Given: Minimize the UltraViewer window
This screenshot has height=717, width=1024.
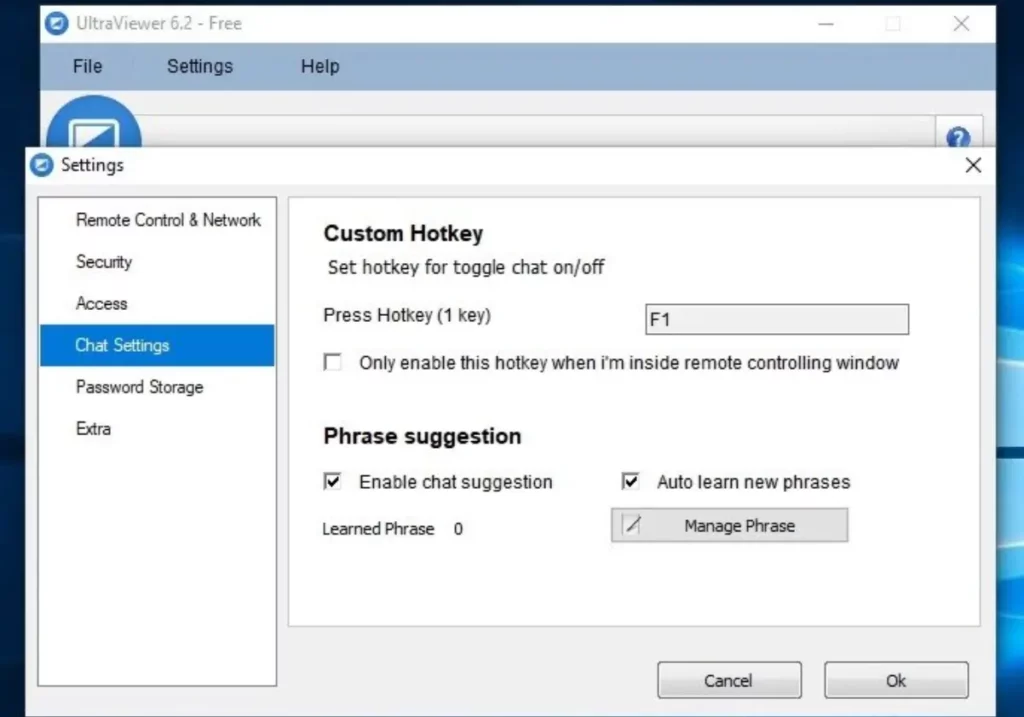Looking at the screenshot, I should tap(826, 24).
